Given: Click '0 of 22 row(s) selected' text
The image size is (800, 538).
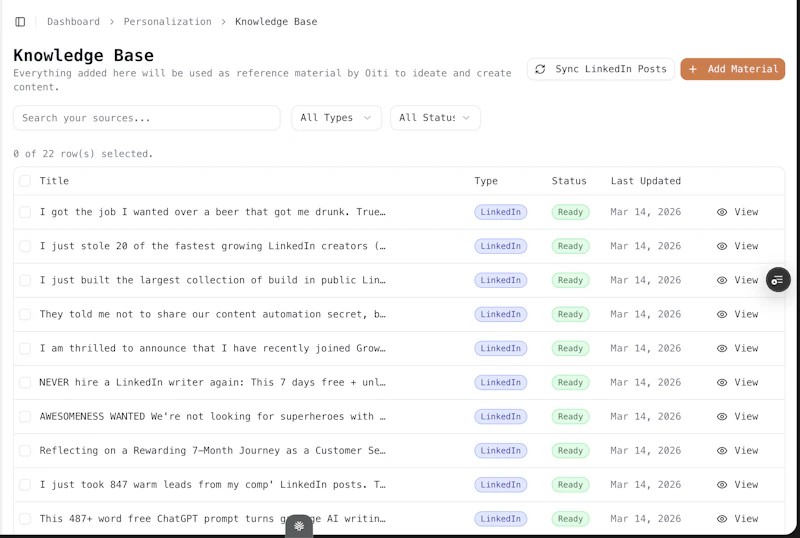Looking at the screenshot, I should (x=83, y=154).
